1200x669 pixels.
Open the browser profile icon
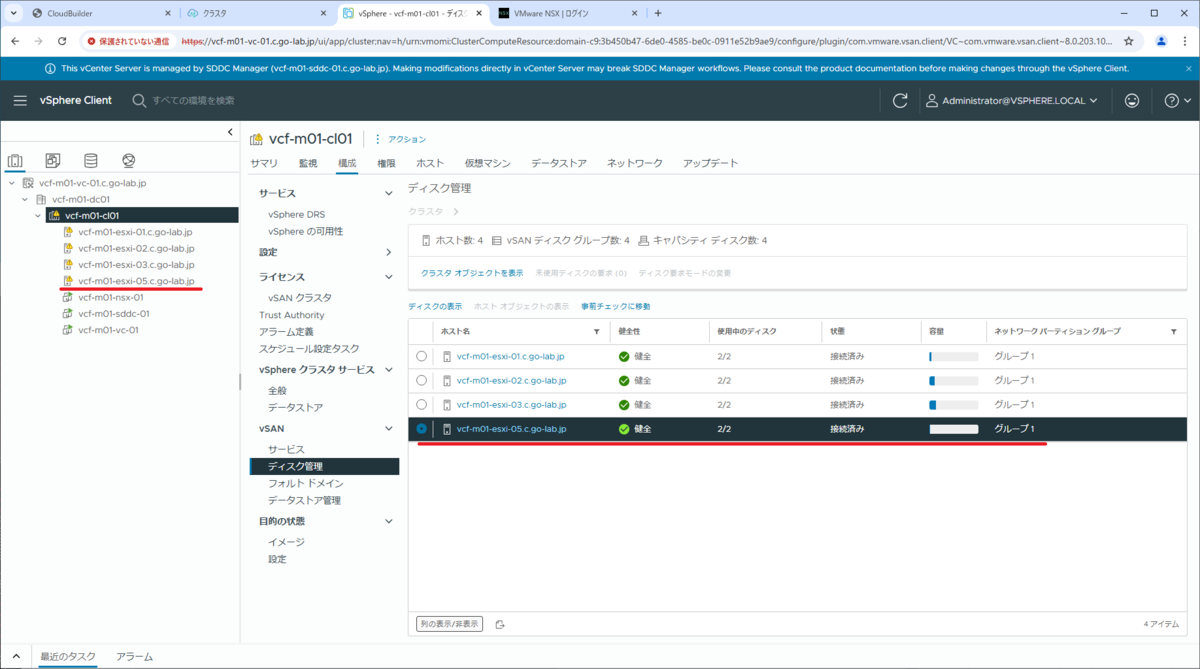tap(1161, 41)
